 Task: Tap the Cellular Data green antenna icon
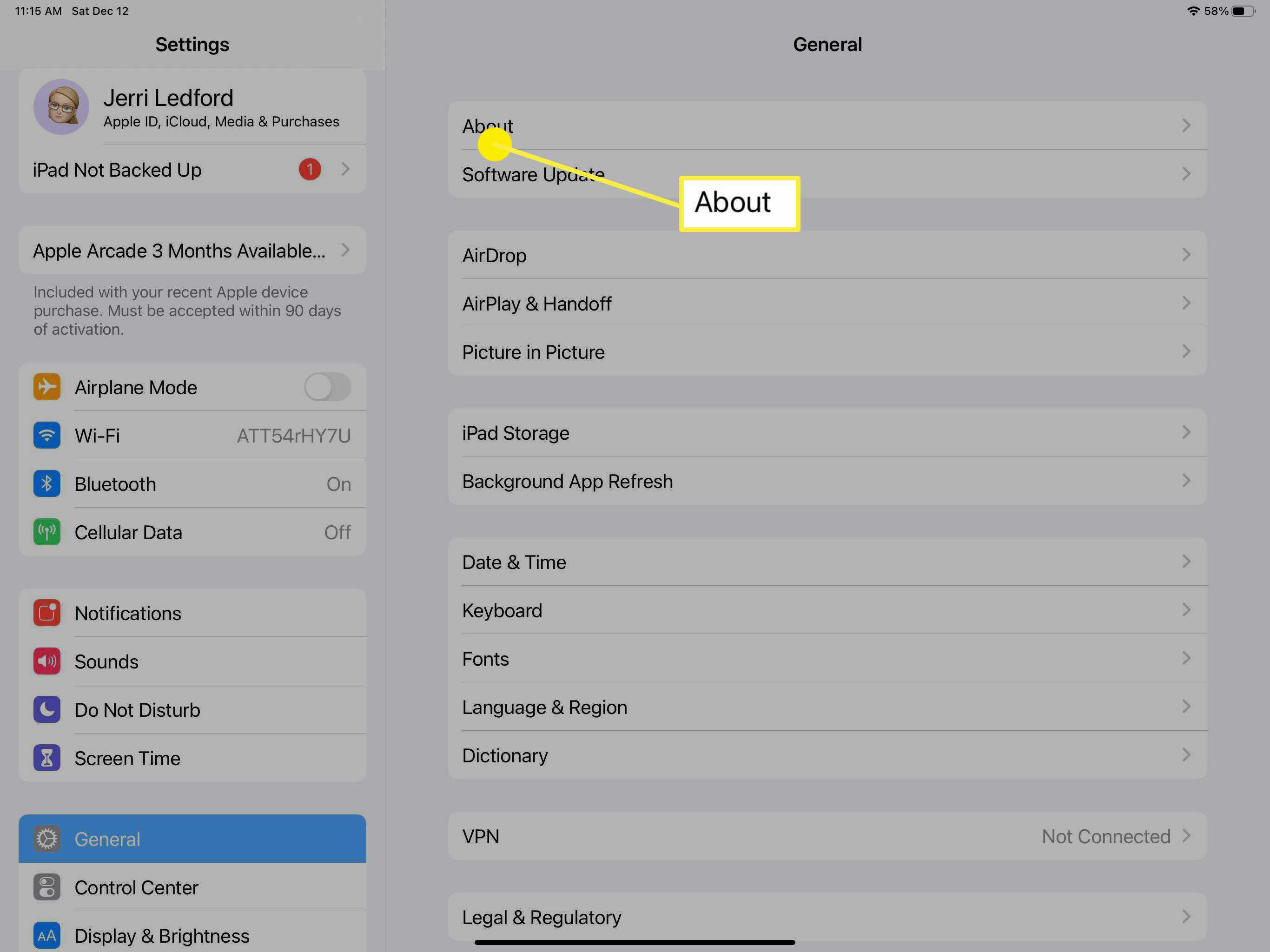pyautogui.click(x=46, y=532)
